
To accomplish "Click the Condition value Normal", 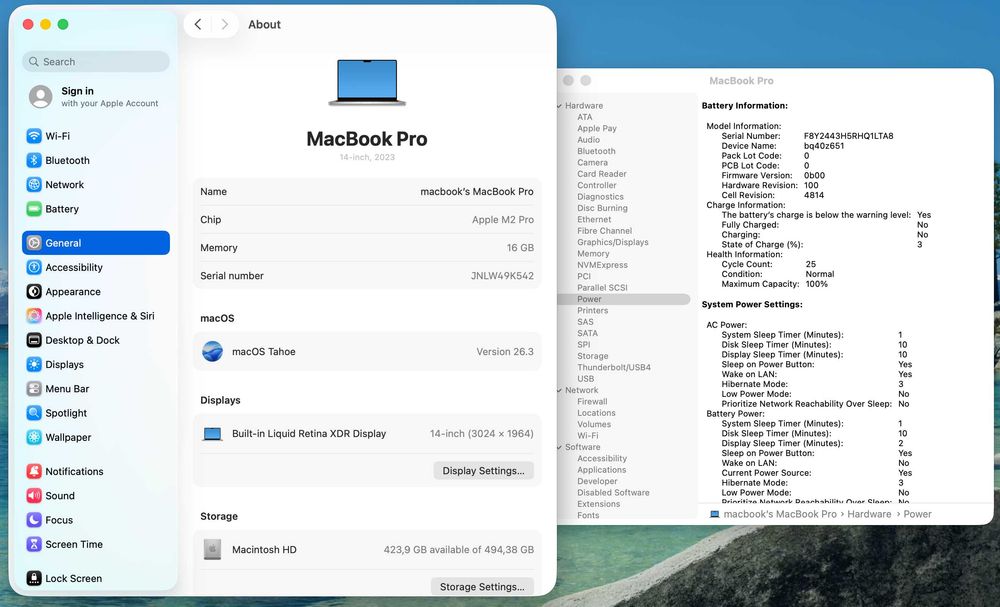I will pyautogui.click(x=820, y=274).
